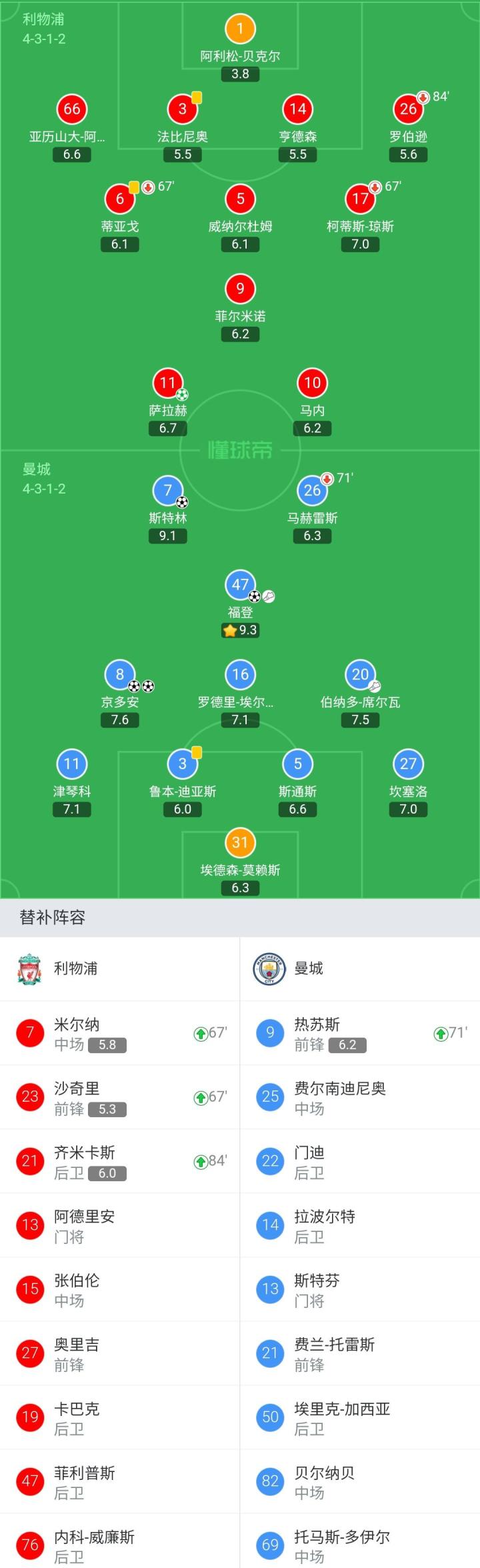Click Ederson's number 31 goalkeeper icon
480x1568 pixels.
pos(240,842)
